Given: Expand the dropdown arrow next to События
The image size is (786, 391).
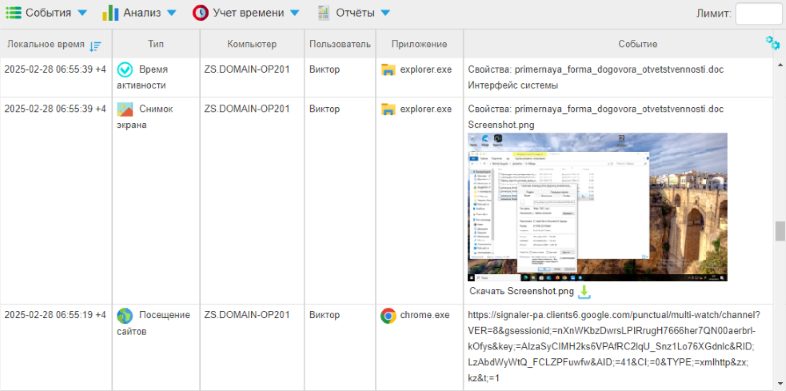Looking at the screenshot, I should tap(83, 13).
